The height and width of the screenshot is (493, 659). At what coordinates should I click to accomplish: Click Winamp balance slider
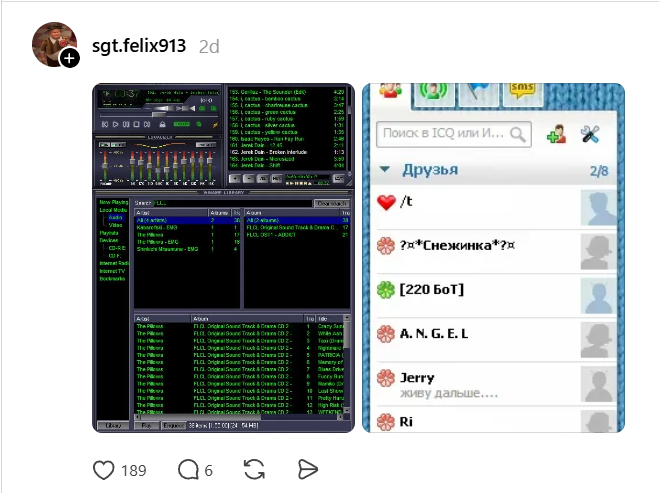tap(185, 108)
